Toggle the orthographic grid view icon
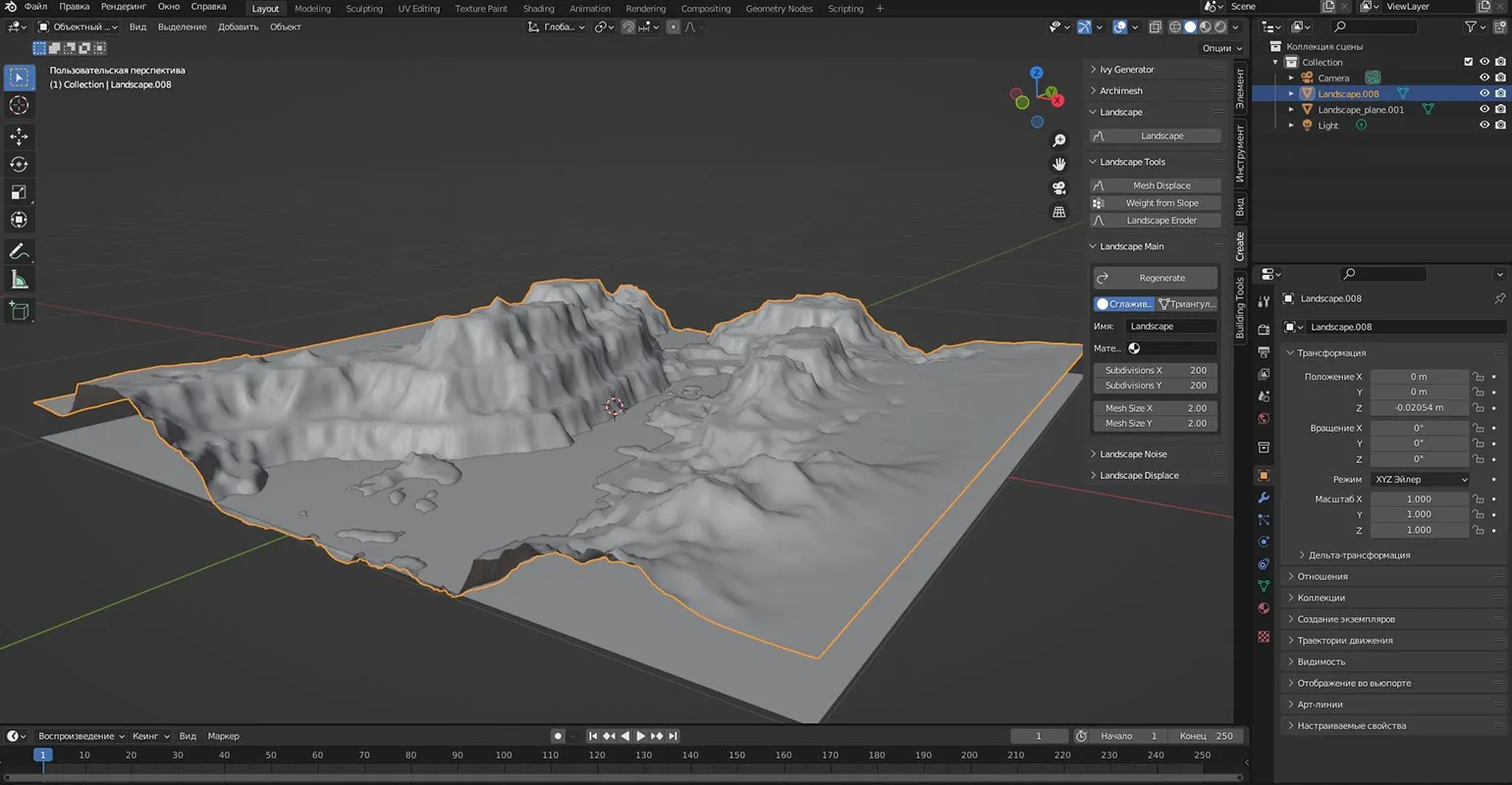Screen dimensions: 1512x785 coord(1059,212)
